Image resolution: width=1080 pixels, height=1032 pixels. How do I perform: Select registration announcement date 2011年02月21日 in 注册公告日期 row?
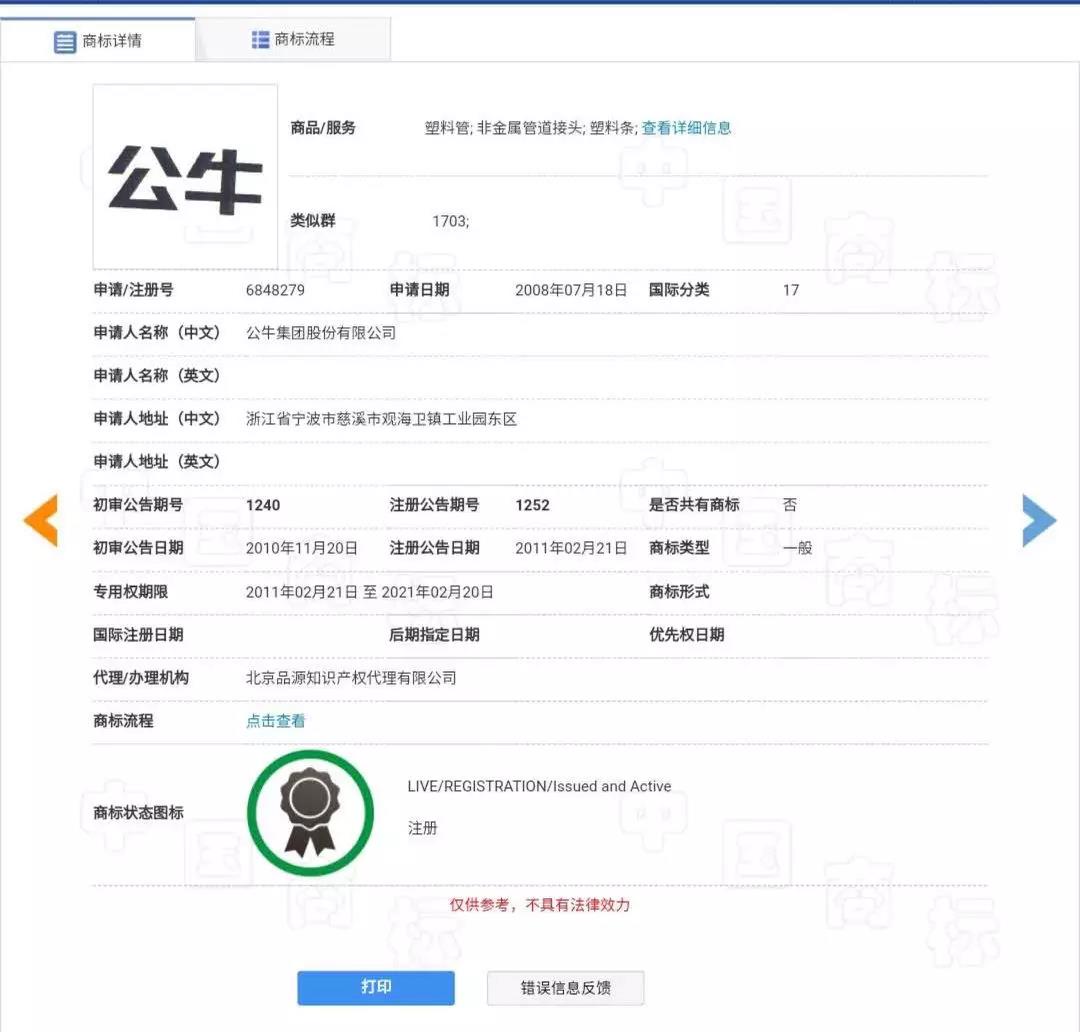pyautogui.click(x=571, y=548)
